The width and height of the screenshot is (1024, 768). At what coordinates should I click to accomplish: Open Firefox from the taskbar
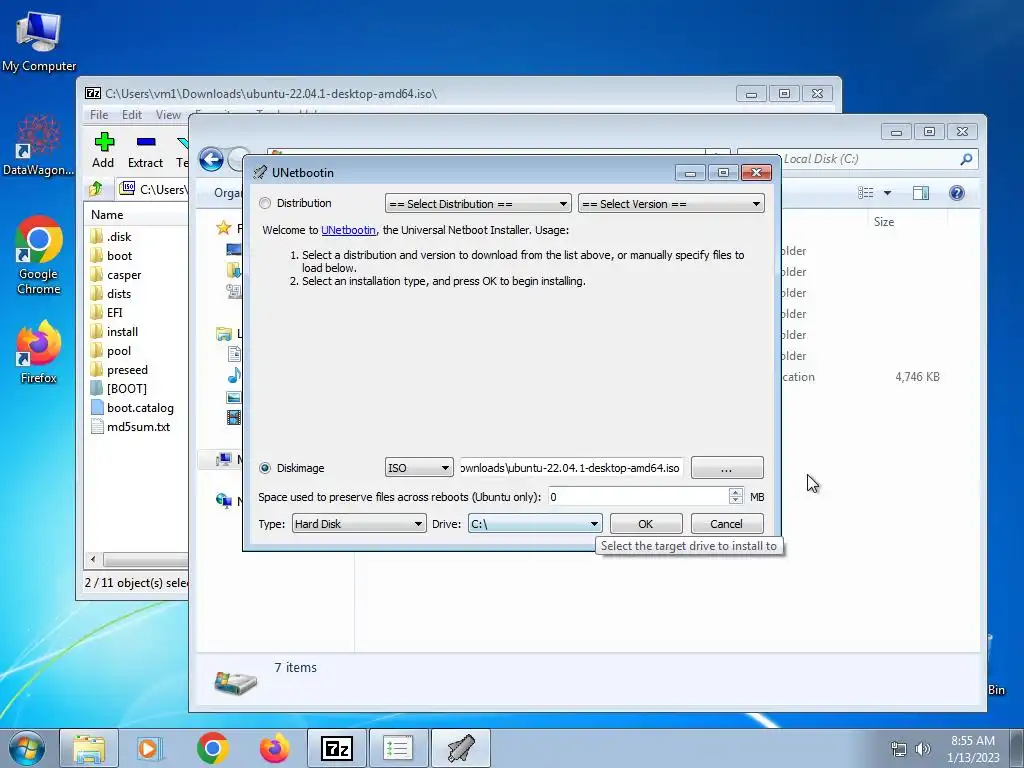pos(274,748)
